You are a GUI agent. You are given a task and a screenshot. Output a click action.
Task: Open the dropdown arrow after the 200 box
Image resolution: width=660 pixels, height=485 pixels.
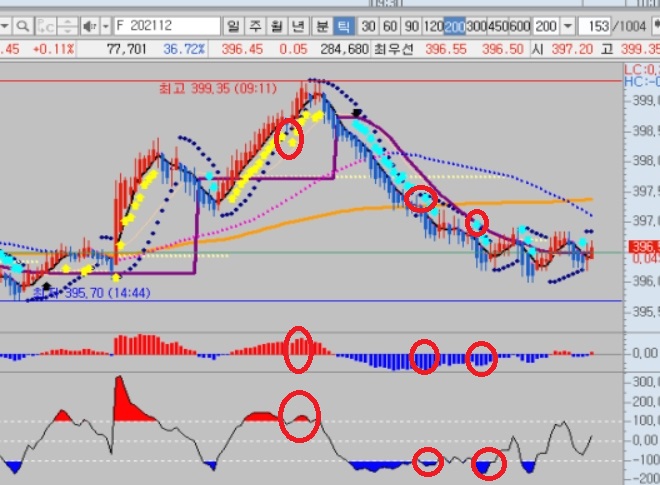coord(568,27)
